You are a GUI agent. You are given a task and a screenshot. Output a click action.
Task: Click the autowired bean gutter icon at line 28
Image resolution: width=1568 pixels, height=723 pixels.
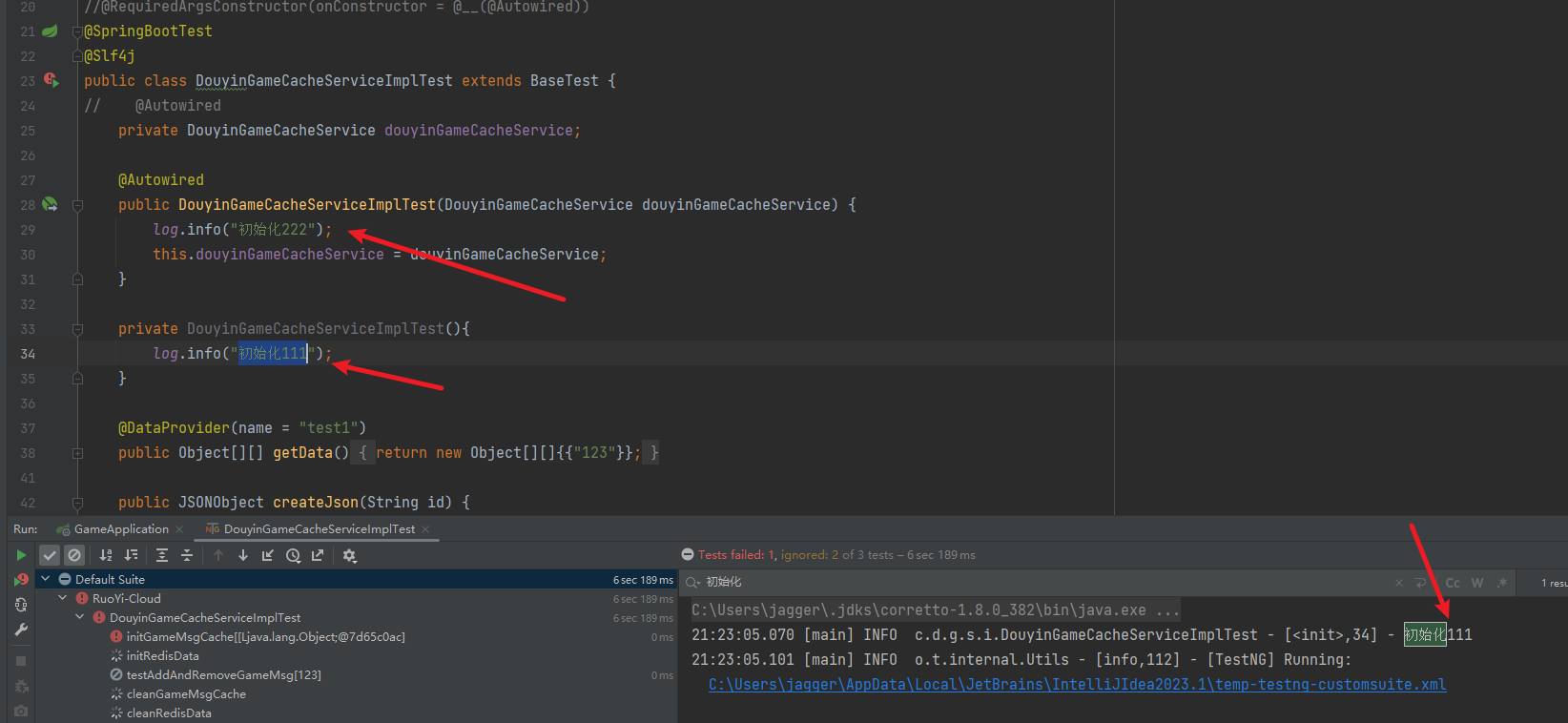tap(50, 204)
